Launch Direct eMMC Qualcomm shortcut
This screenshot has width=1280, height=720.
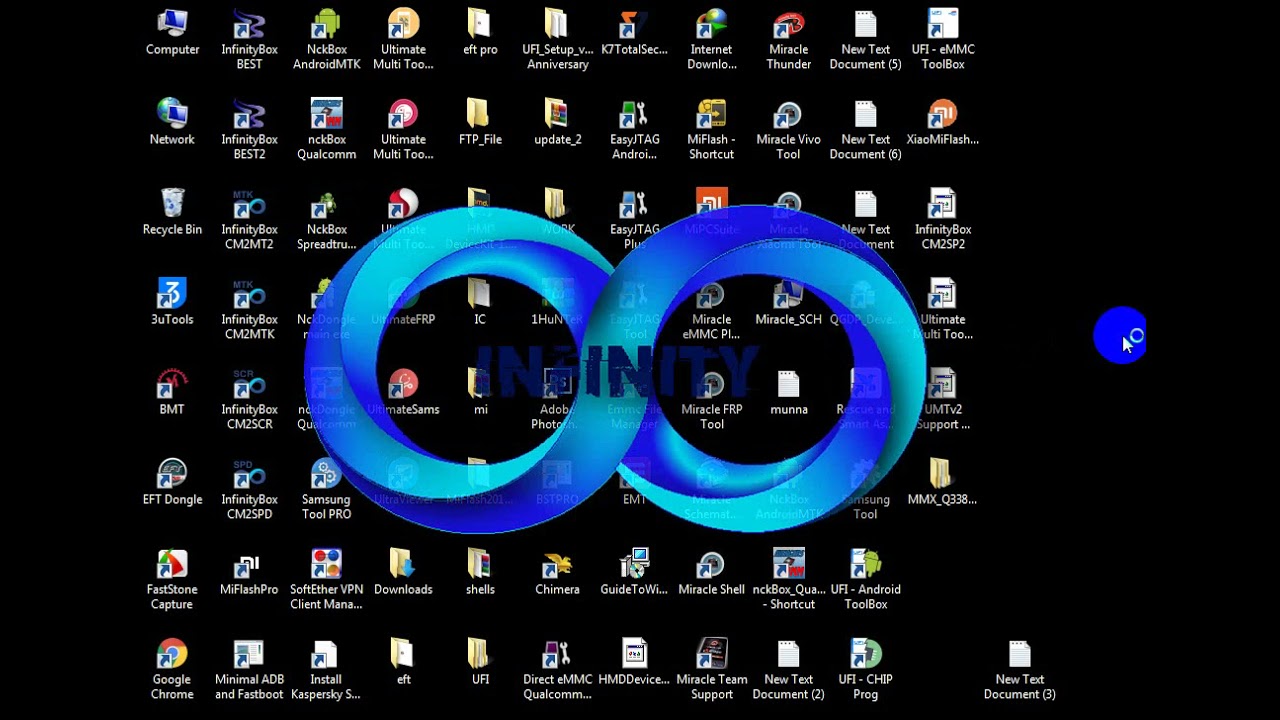tap(557, 670)
